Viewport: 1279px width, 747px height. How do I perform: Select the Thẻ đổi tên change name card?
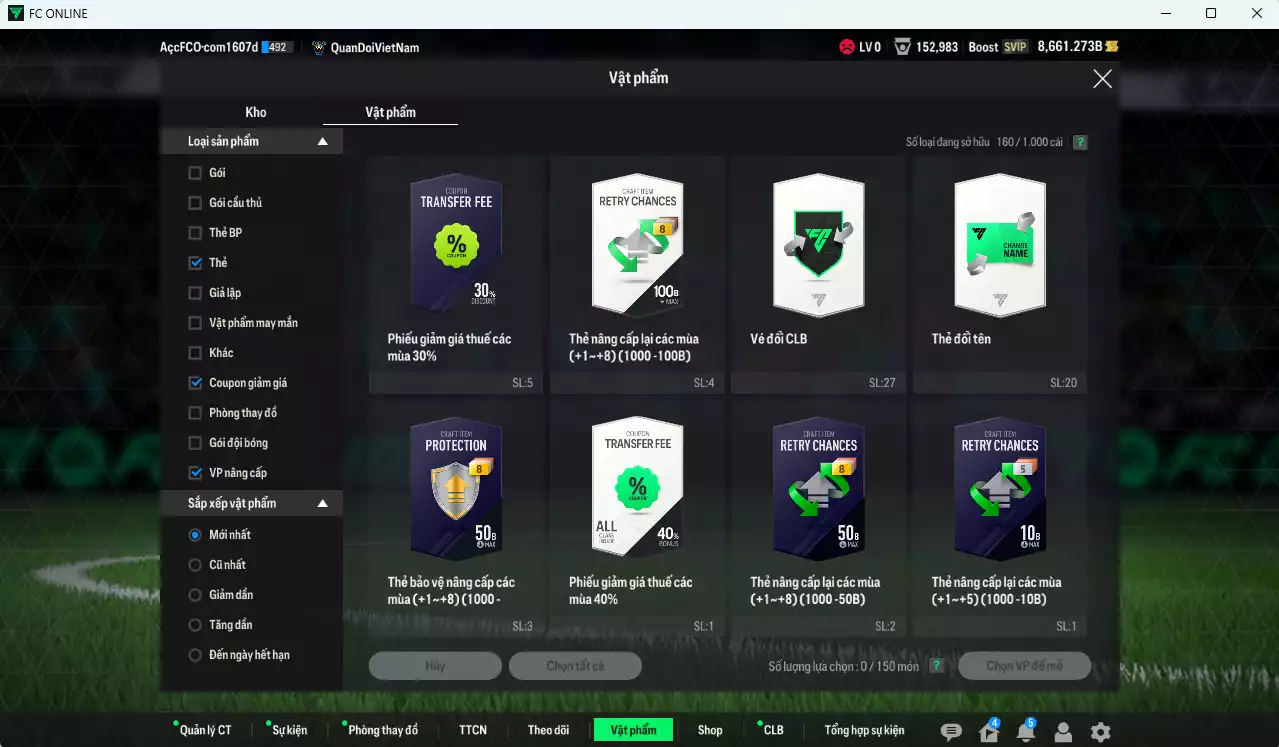point(1000,275)
